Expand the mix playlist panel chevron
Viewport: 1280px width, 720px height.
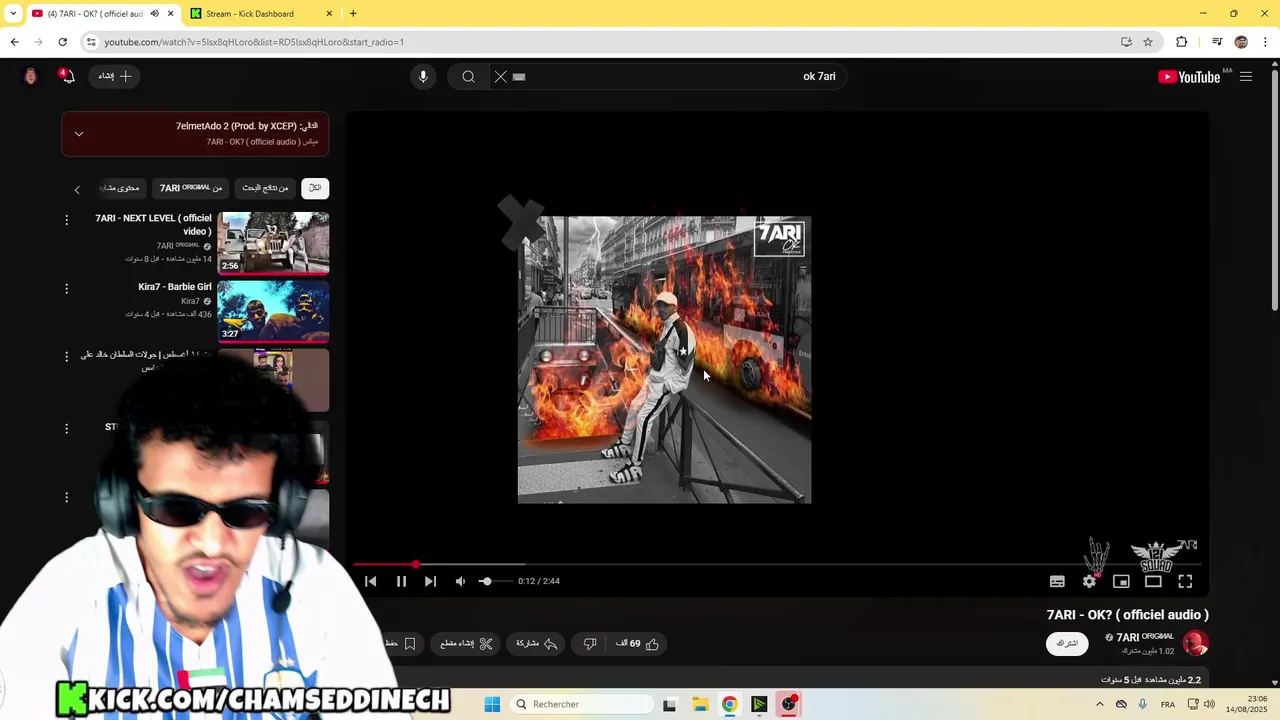[x=79, y=134]
